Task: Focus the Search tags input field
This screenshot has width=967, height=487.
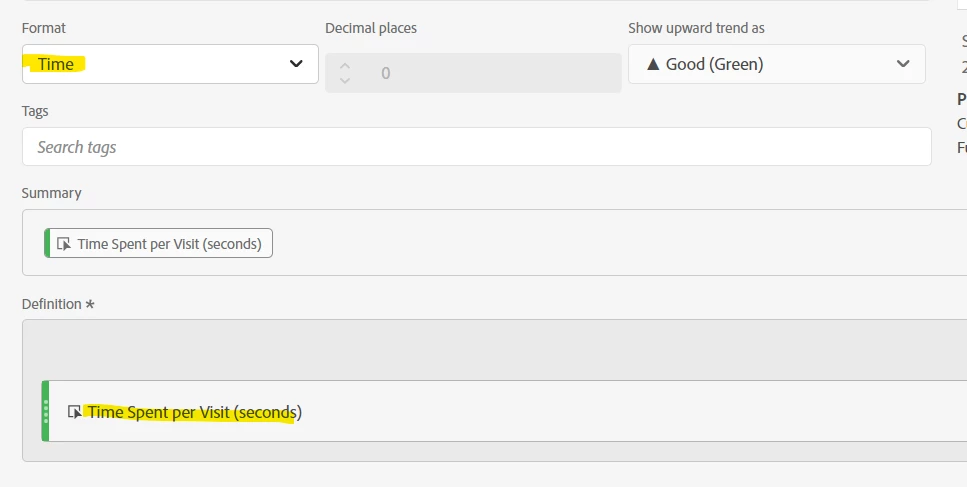Action: (x=476, y=147)
